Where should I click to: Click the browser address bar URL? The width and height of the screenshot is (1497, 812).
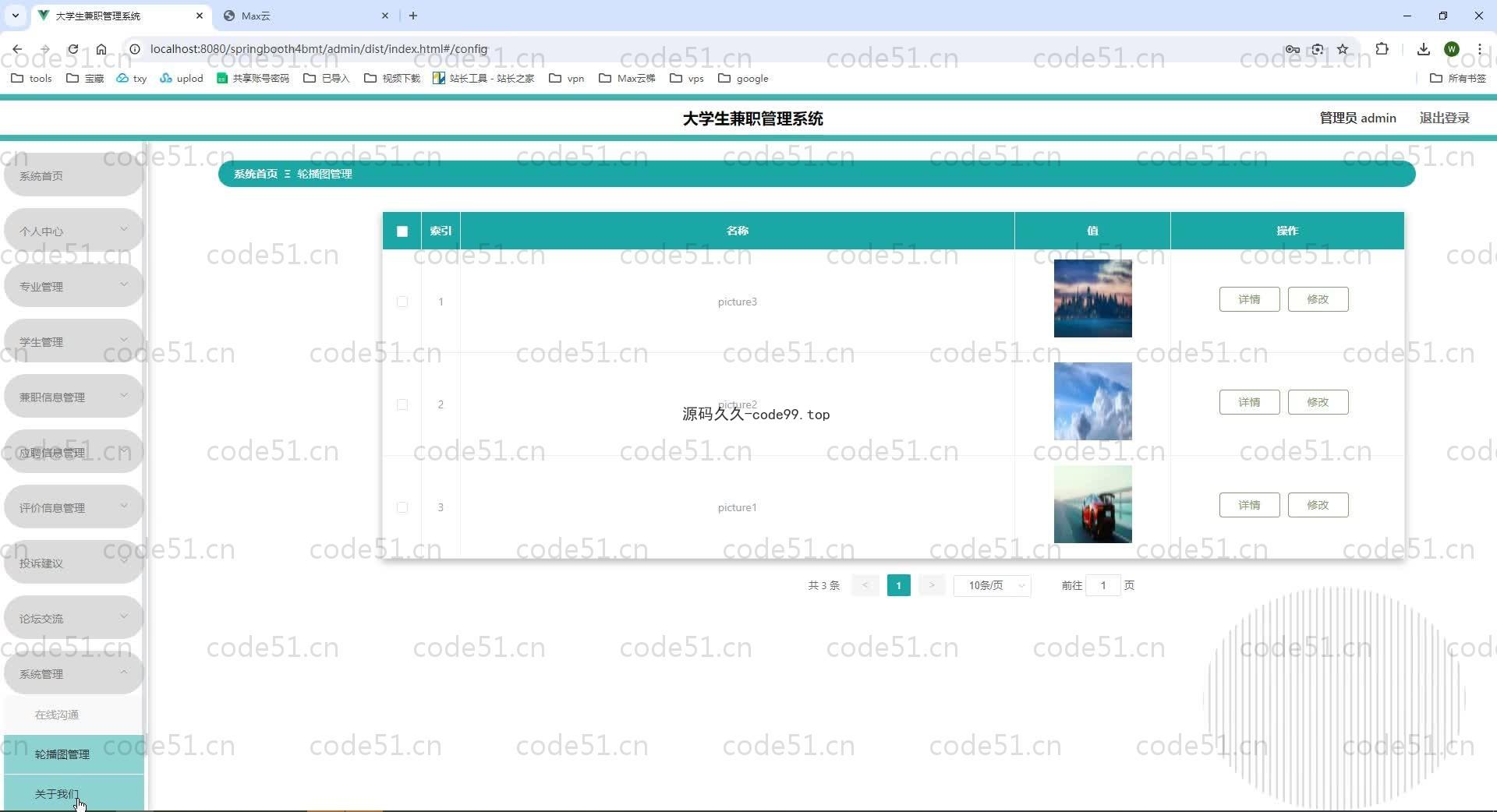319,49
